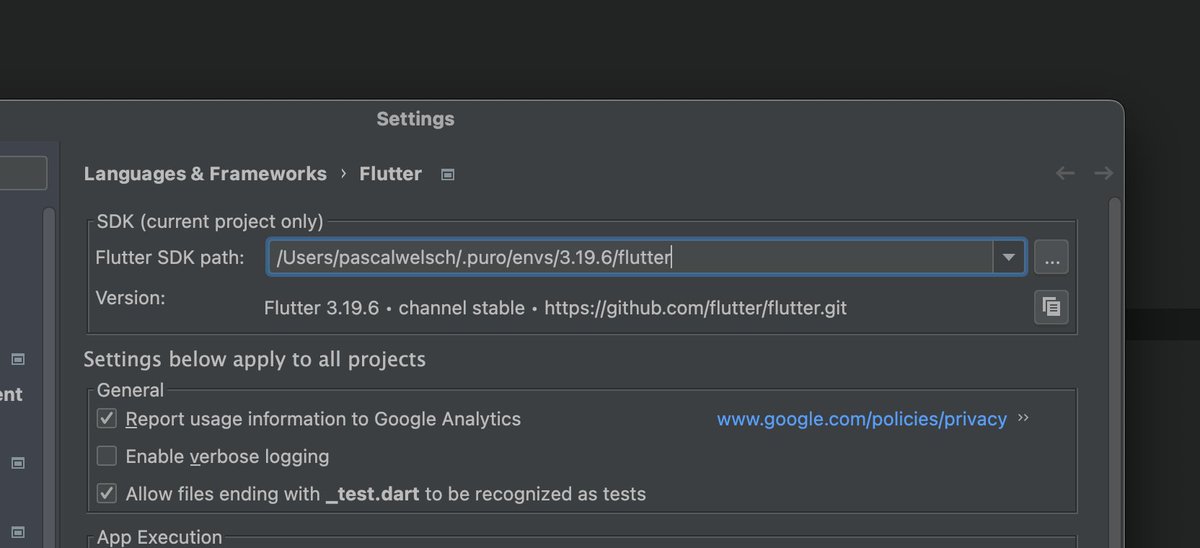Select the Flutter breadcrumb item

point(390,174)
